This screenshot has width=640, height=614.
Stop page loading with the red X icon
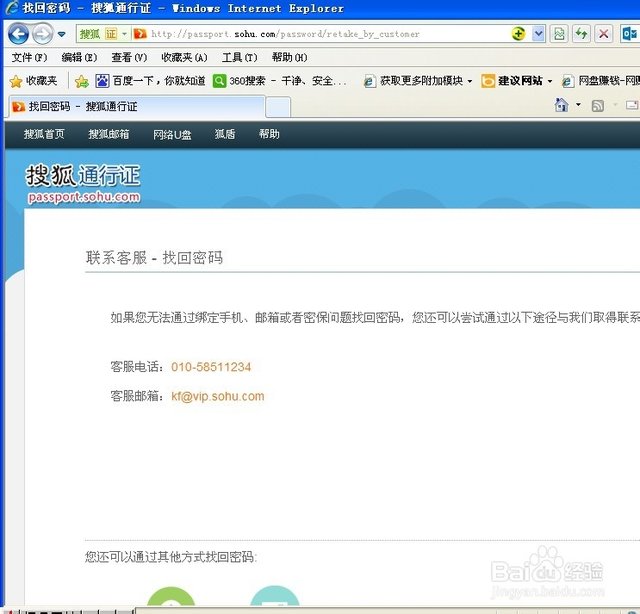(604, 34)
